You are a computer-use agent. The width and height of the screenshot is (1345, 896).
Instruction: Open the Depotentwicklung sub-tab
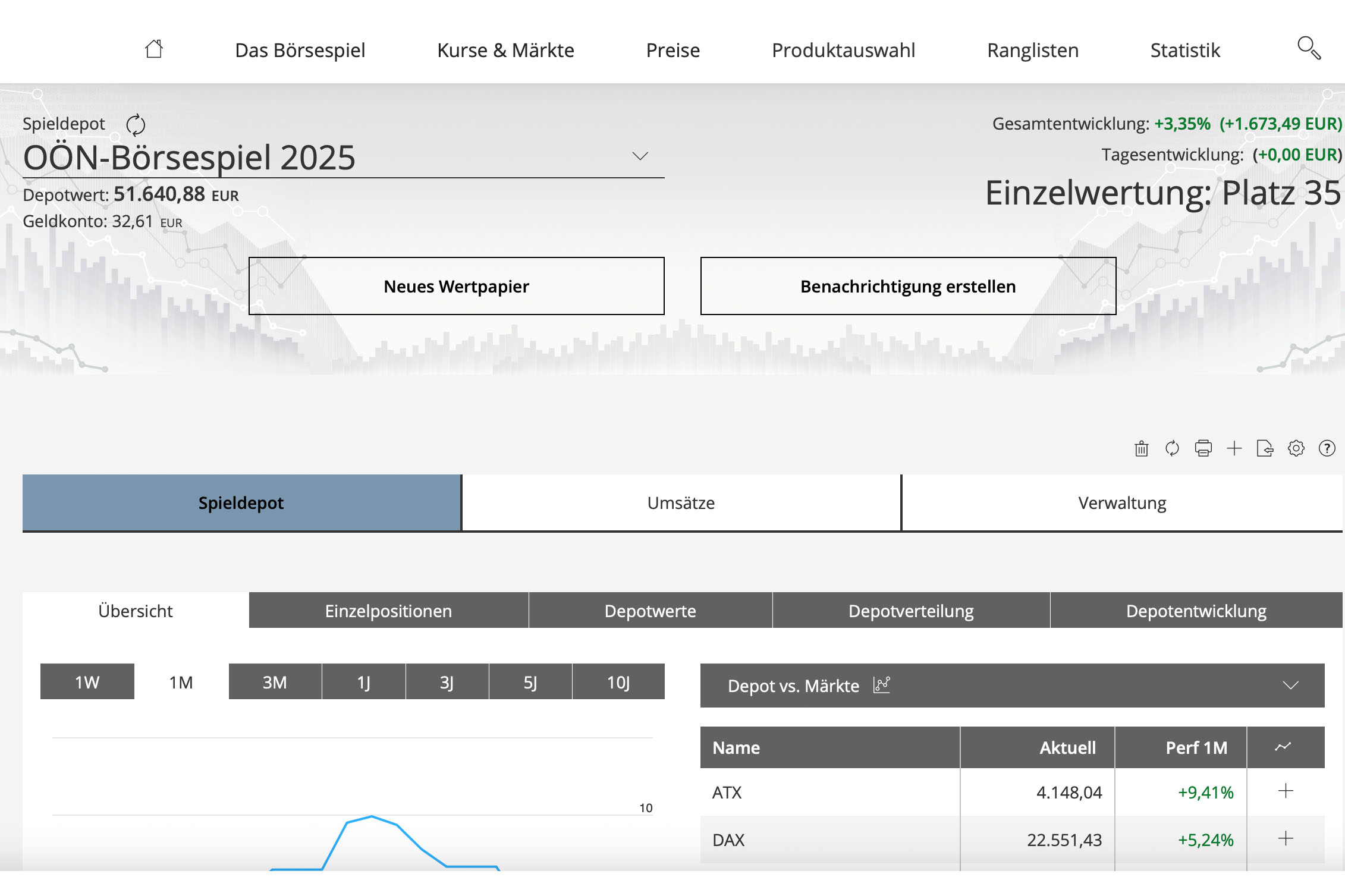pyautogui.click(x=1196, y=611)
